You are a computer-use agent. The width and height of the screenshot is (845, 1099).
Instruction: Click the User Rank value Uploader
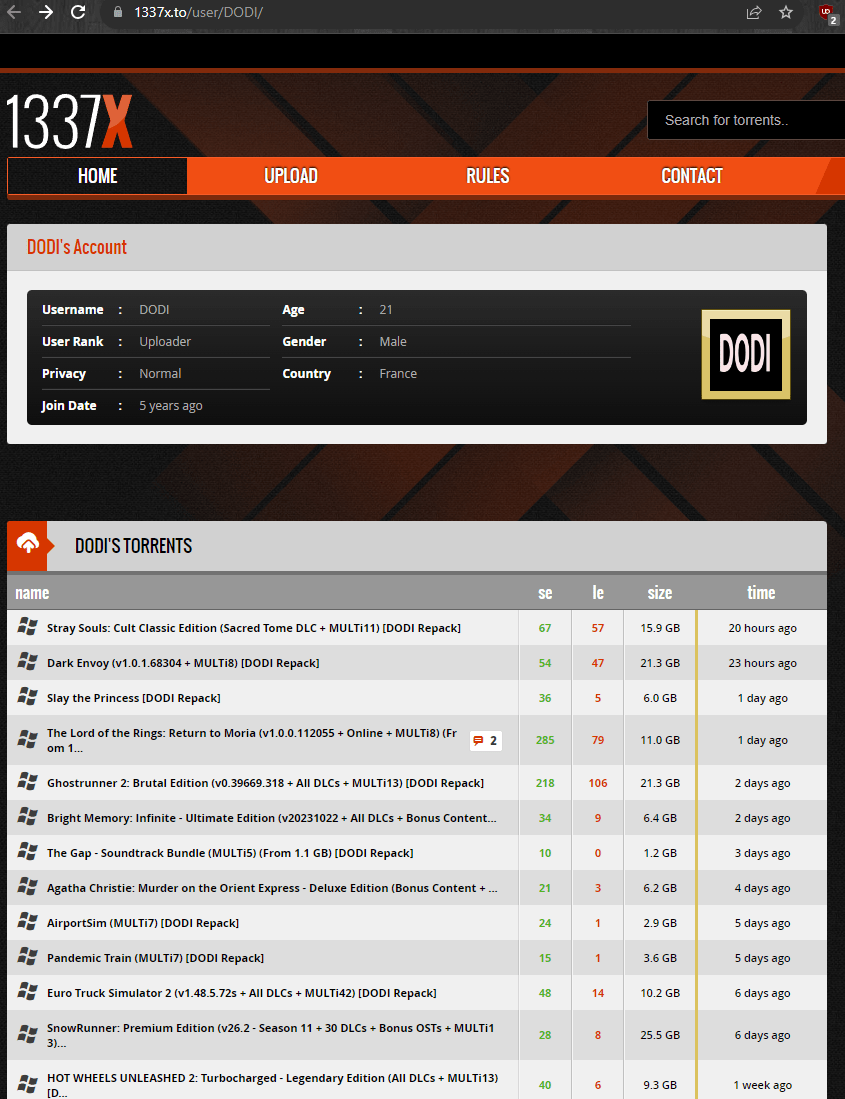tap(165, 341)
